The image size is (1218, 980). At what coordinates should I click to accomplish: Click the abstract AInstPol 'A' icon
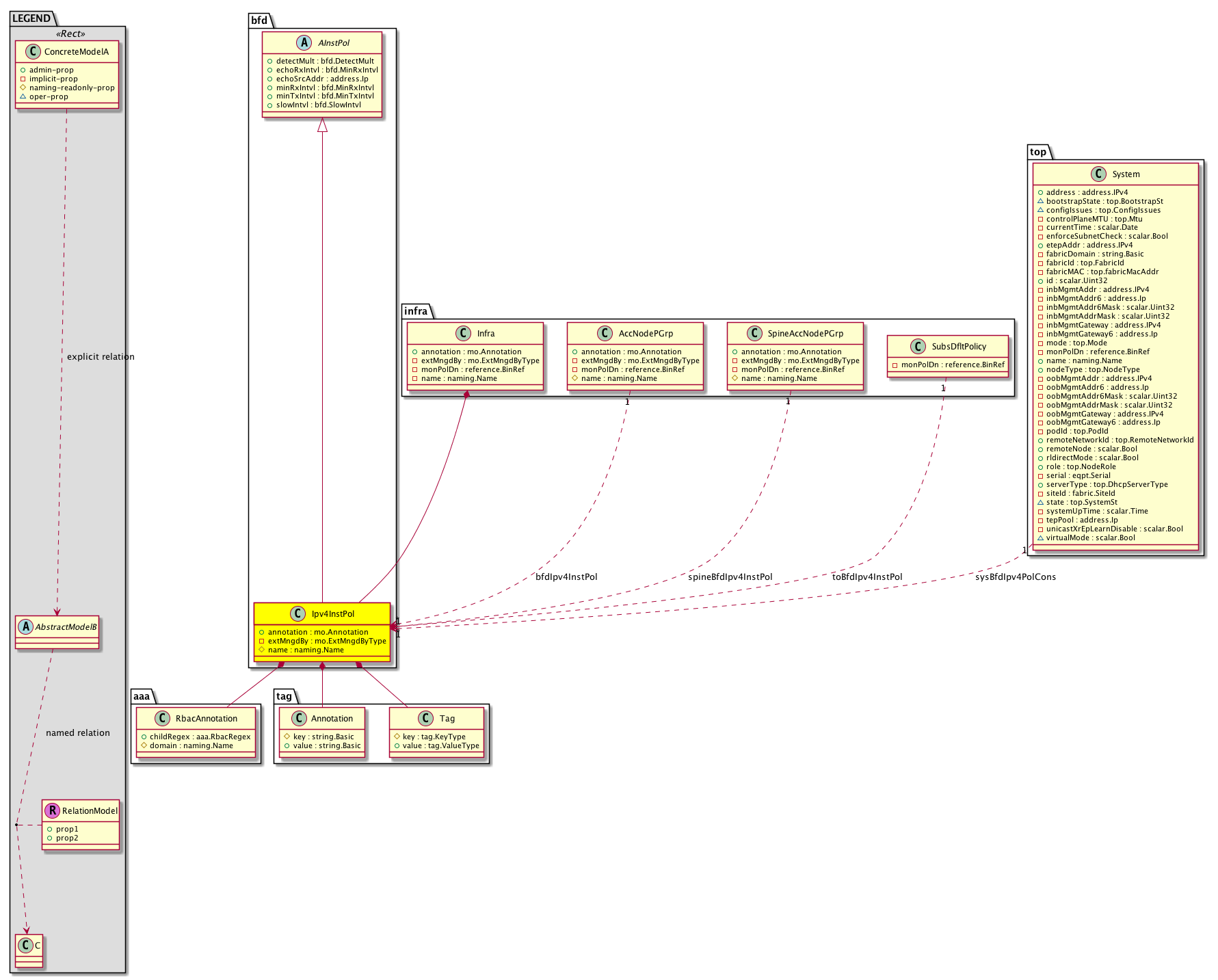tap(304, 42)
